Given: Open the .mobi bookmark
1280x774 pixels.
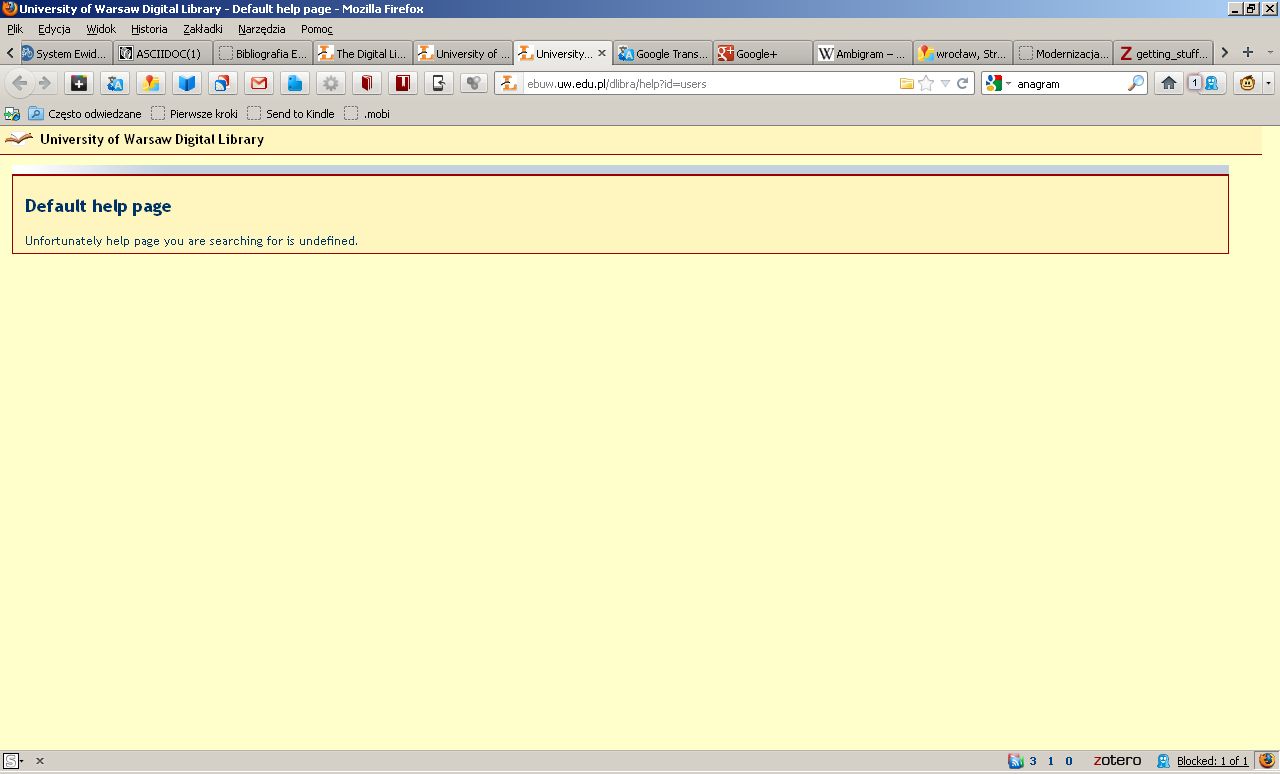Looking at the screenshot, I should 367,114.
